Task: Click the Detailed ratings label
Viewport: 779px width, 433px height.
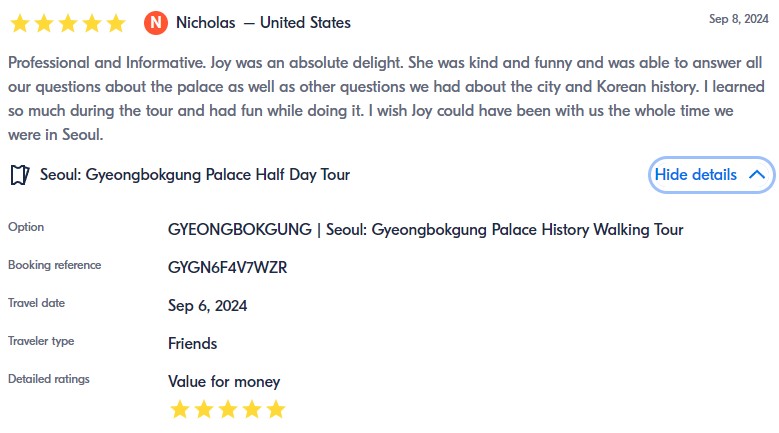Action: 48,379
